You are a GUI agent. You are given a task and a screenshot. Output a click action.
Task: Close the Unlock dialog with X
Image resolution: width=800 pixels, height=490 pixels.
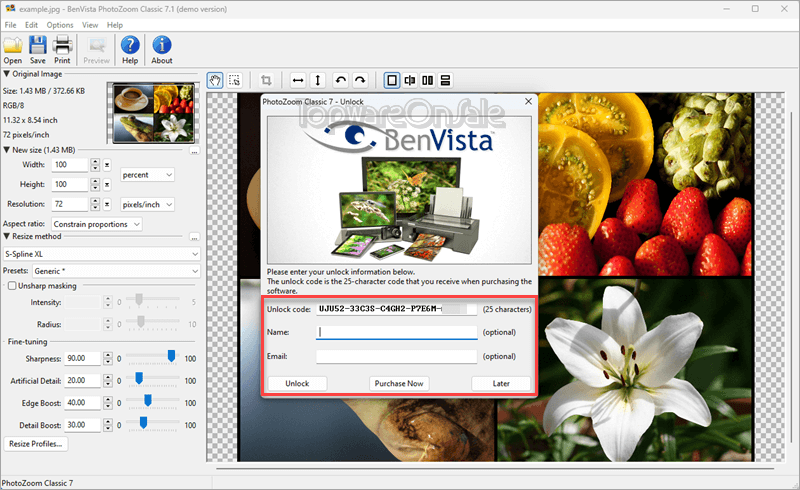[528, 102]
